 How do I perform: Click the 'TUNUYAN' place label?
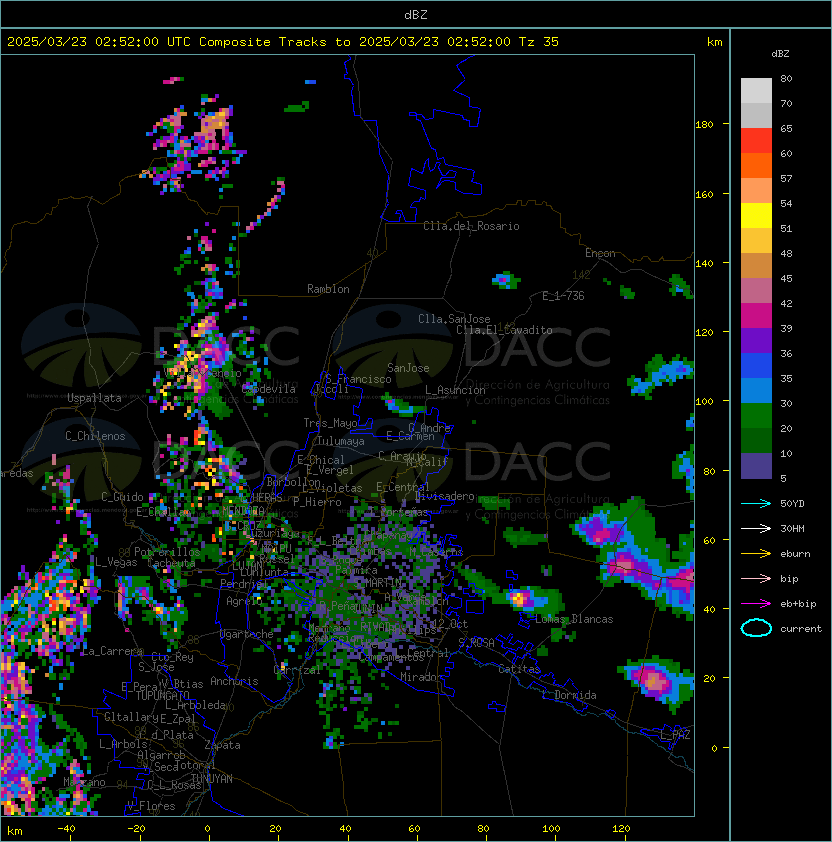point(211,779)
